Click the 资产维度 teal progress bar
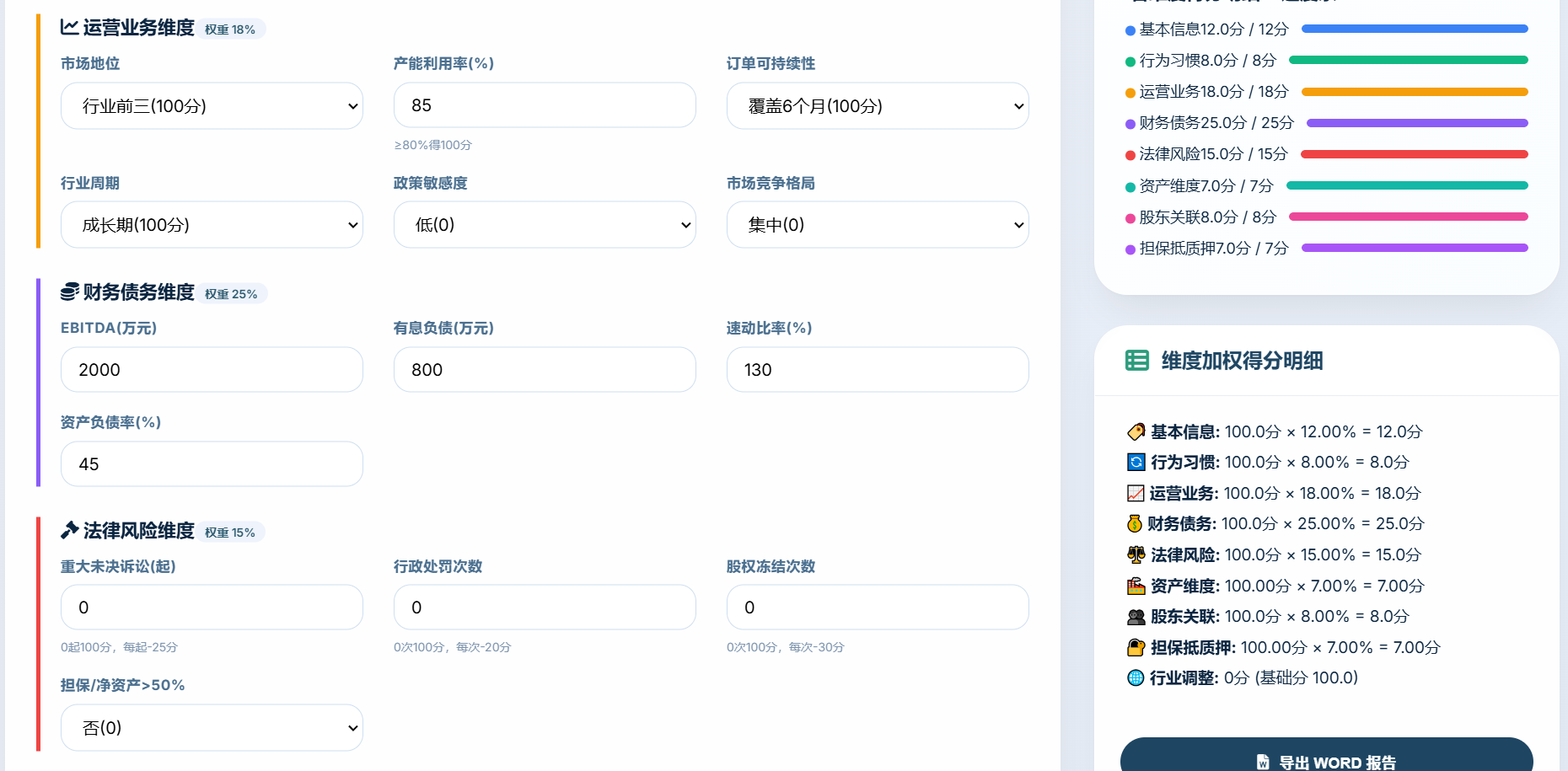 [x=1407, y=185]
